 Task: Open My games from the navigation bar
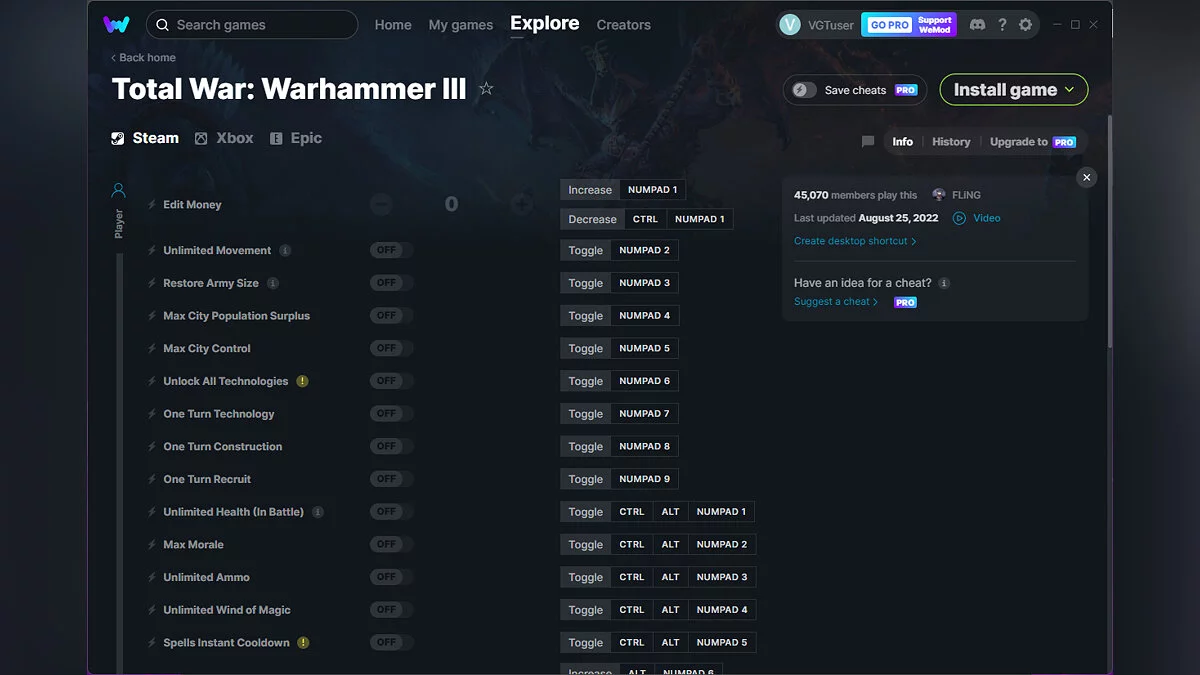[461, 24]
